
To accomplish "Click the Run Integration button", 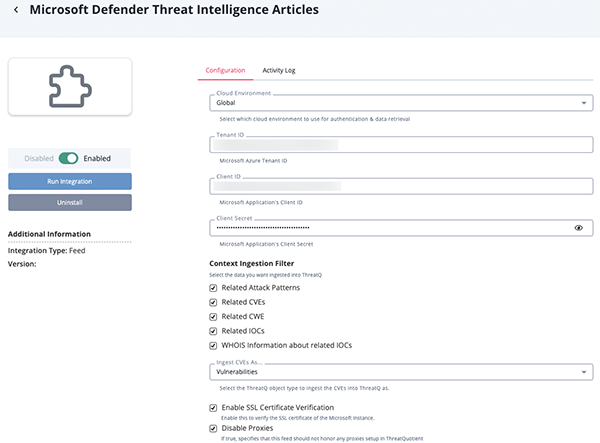I will [70, 181].
